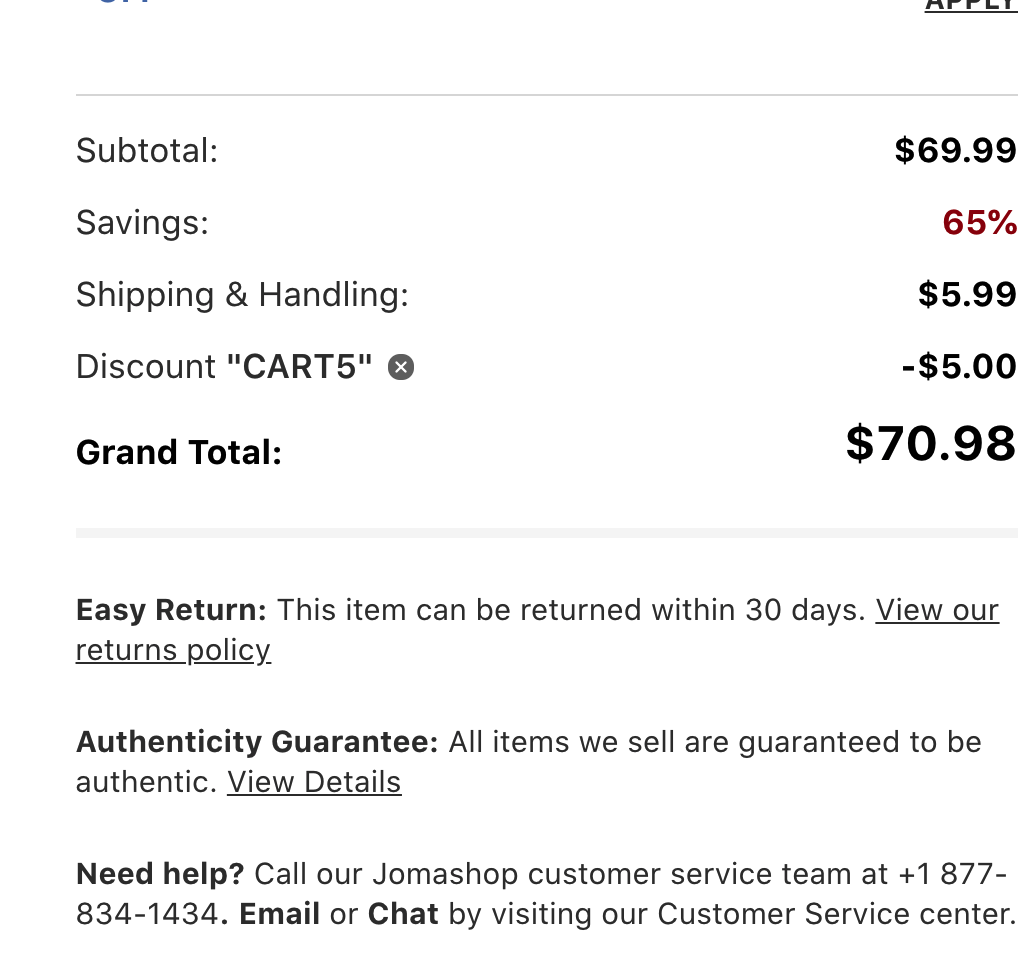
Task: Click the blue partially visible text at top-left
Action: coord(124,3)
